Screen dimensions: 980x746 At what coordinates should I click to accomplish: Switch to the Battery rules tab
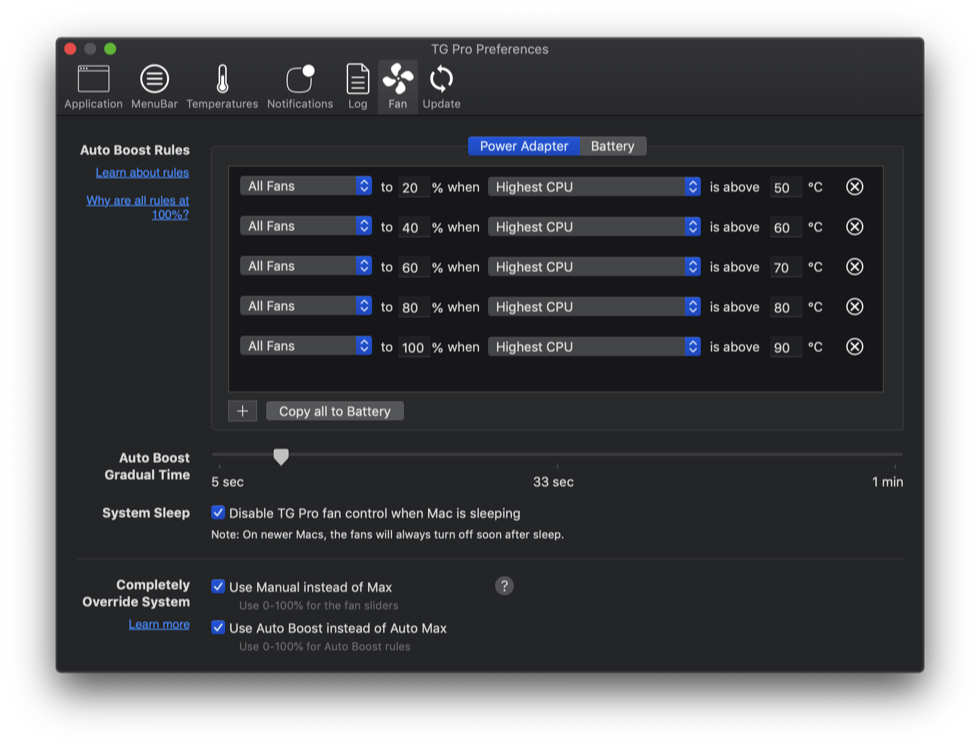click(612, 146)
